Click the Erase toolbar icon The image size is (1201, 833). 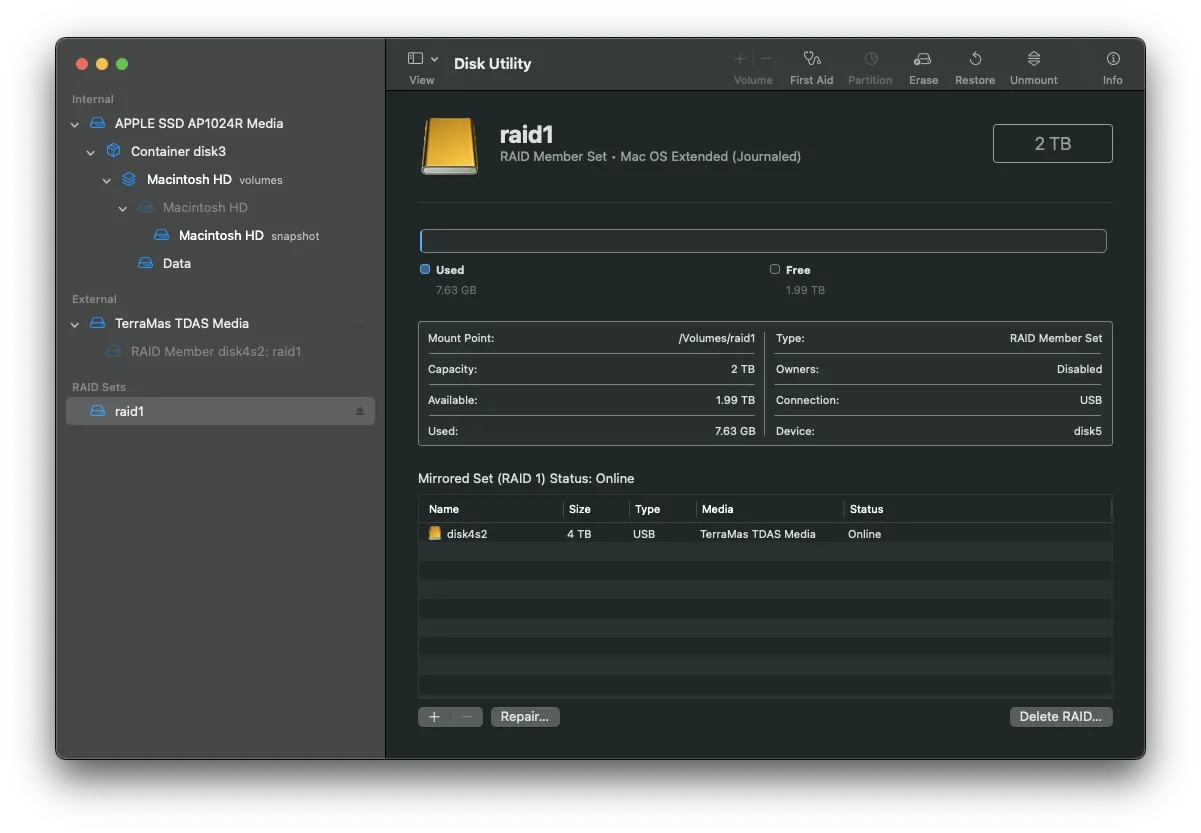923,59
